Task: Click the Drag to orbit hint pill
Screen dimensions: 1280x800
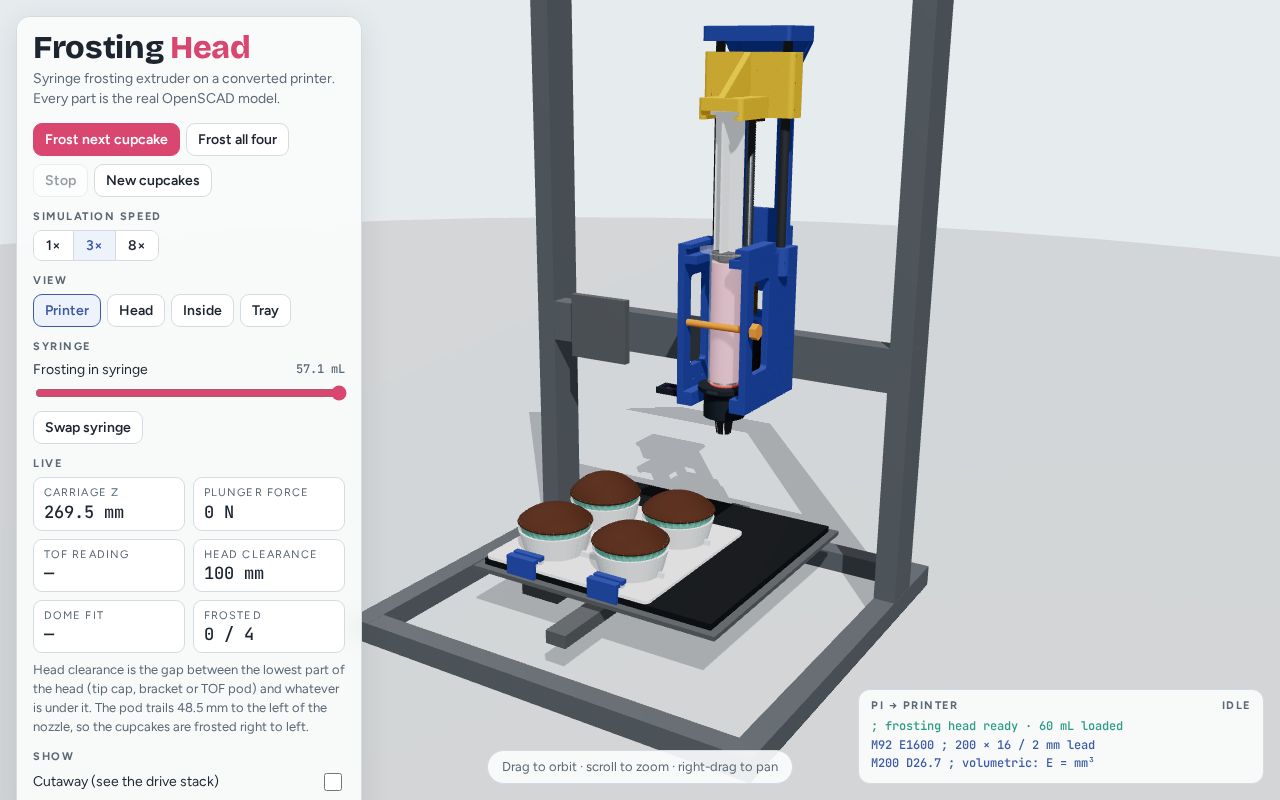Action: click(x=640, y=767)
